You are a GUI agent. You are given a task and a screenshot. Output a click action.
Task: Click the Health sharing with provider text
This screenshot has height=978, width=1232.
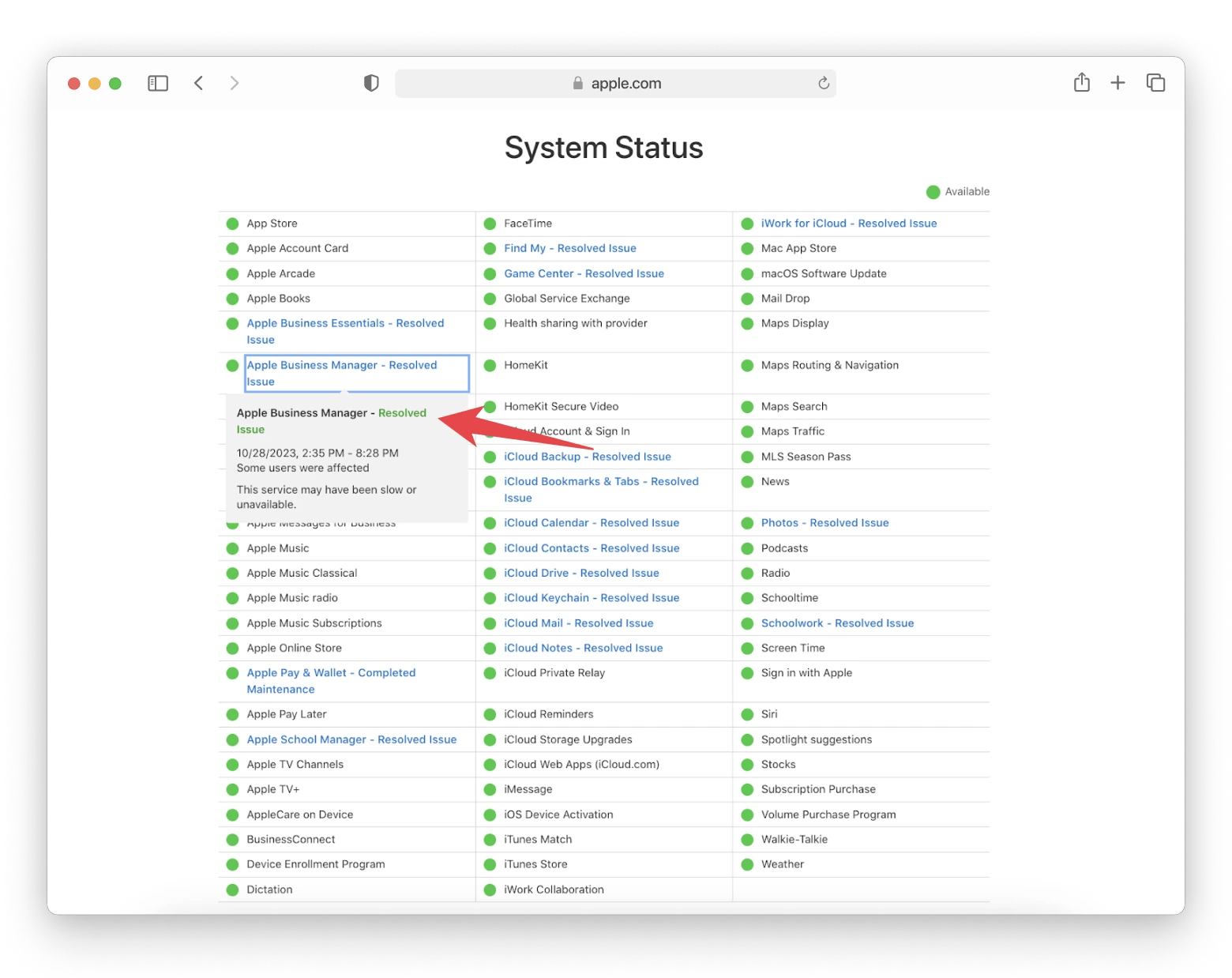pyautogui.click(x=576, y=323)
